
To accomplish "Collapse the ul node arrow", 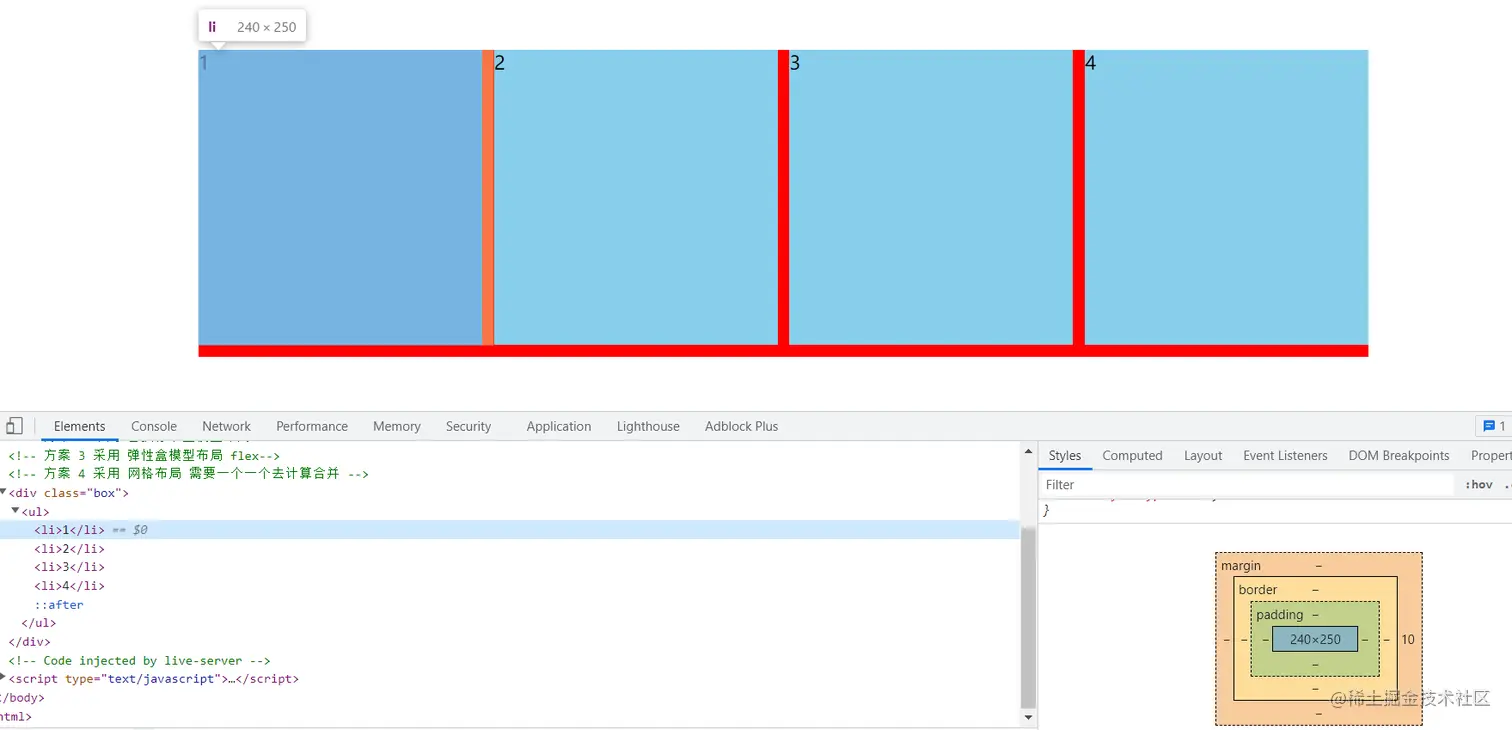I will point(16,511).
